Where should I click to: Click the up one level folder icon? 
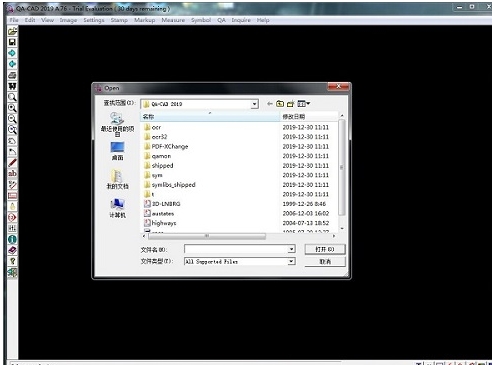[280, 104]
